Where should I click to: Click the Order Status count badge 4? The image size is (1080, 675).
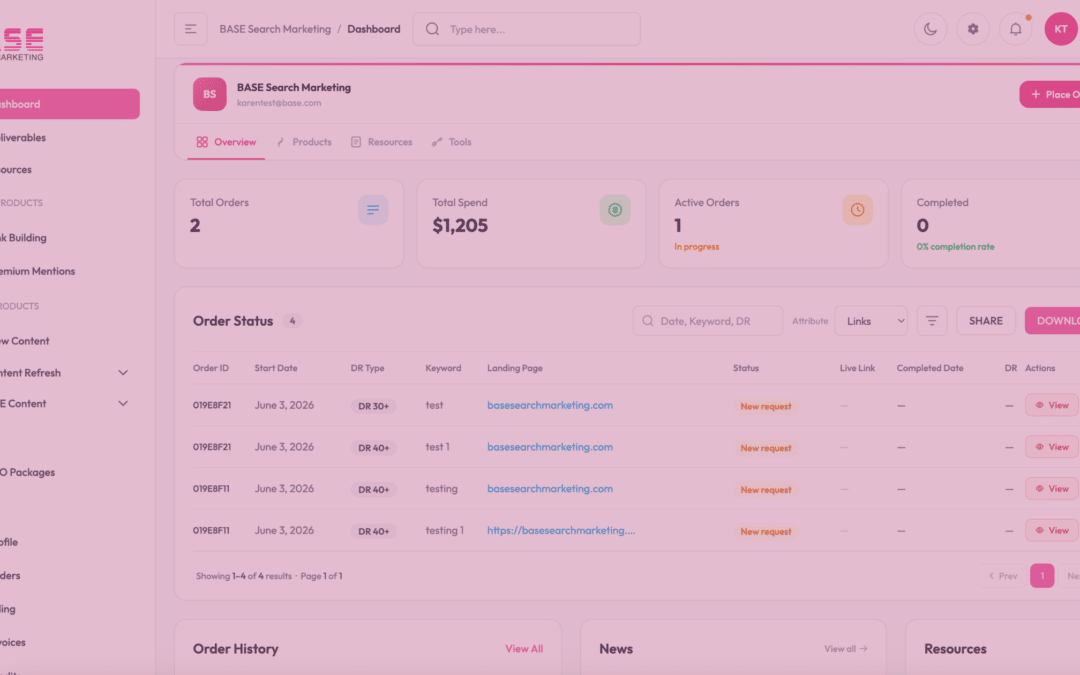pyautogui.click(x=292, y=321)
